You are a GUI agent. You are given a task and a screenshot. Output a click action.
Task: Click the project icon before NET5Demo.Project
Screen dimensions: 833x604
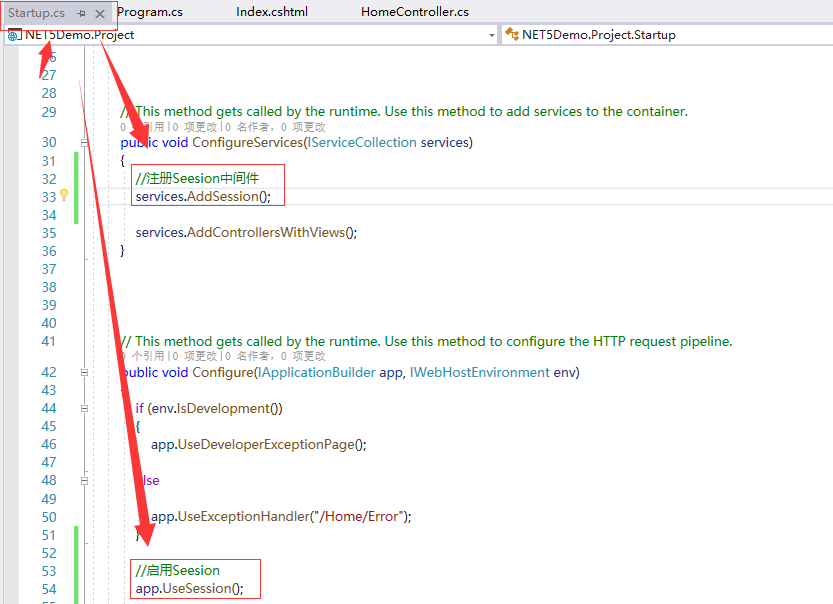13,34
